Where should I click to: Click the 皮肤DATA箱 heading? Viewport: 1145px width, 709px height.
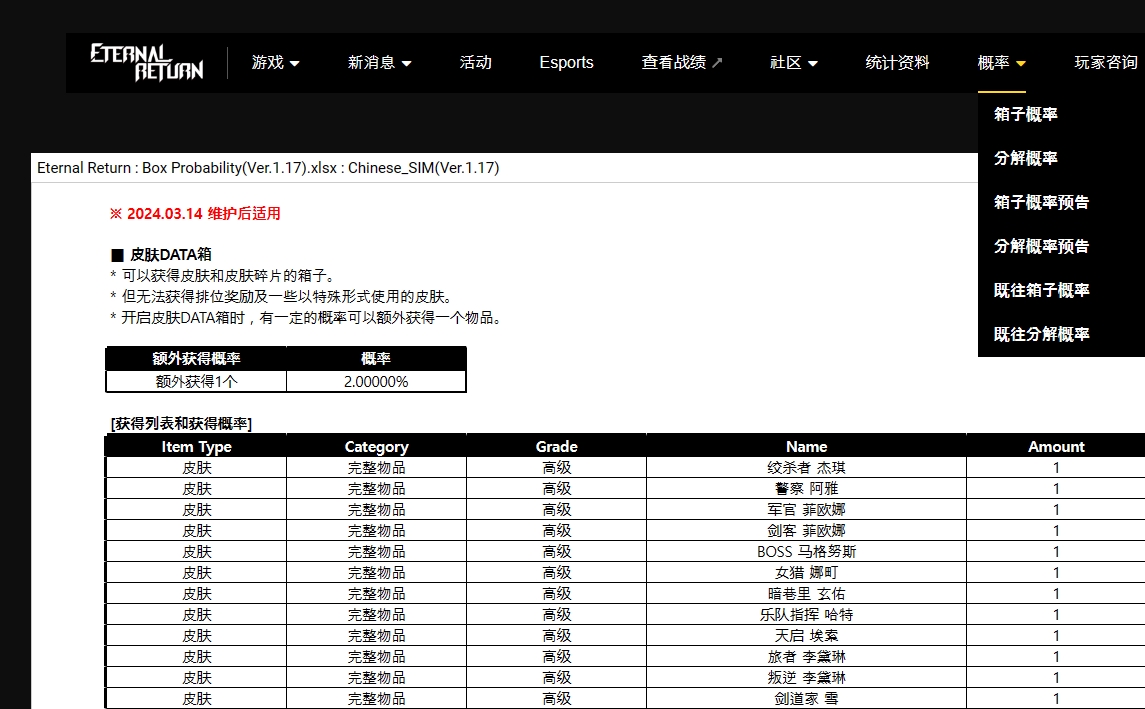coord(161,255)
